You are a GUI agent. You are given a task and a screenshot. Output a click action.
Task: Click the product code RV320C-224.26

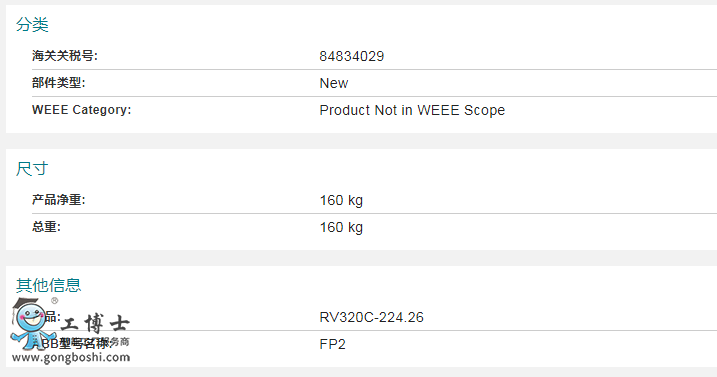(x=371, y=317)
